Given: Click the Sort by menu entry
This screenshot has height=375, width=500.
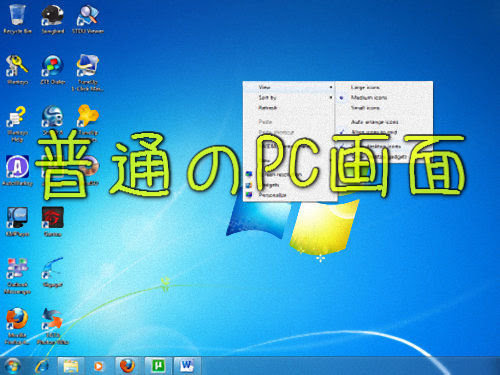Looking at the screenshot, I should point(267,98).
